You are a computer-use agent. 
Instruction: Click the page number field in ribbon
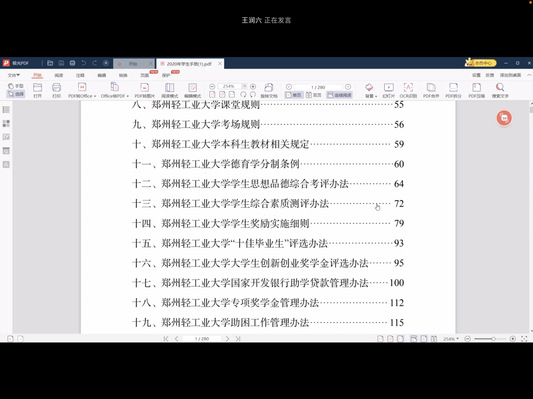click(318, 87)
